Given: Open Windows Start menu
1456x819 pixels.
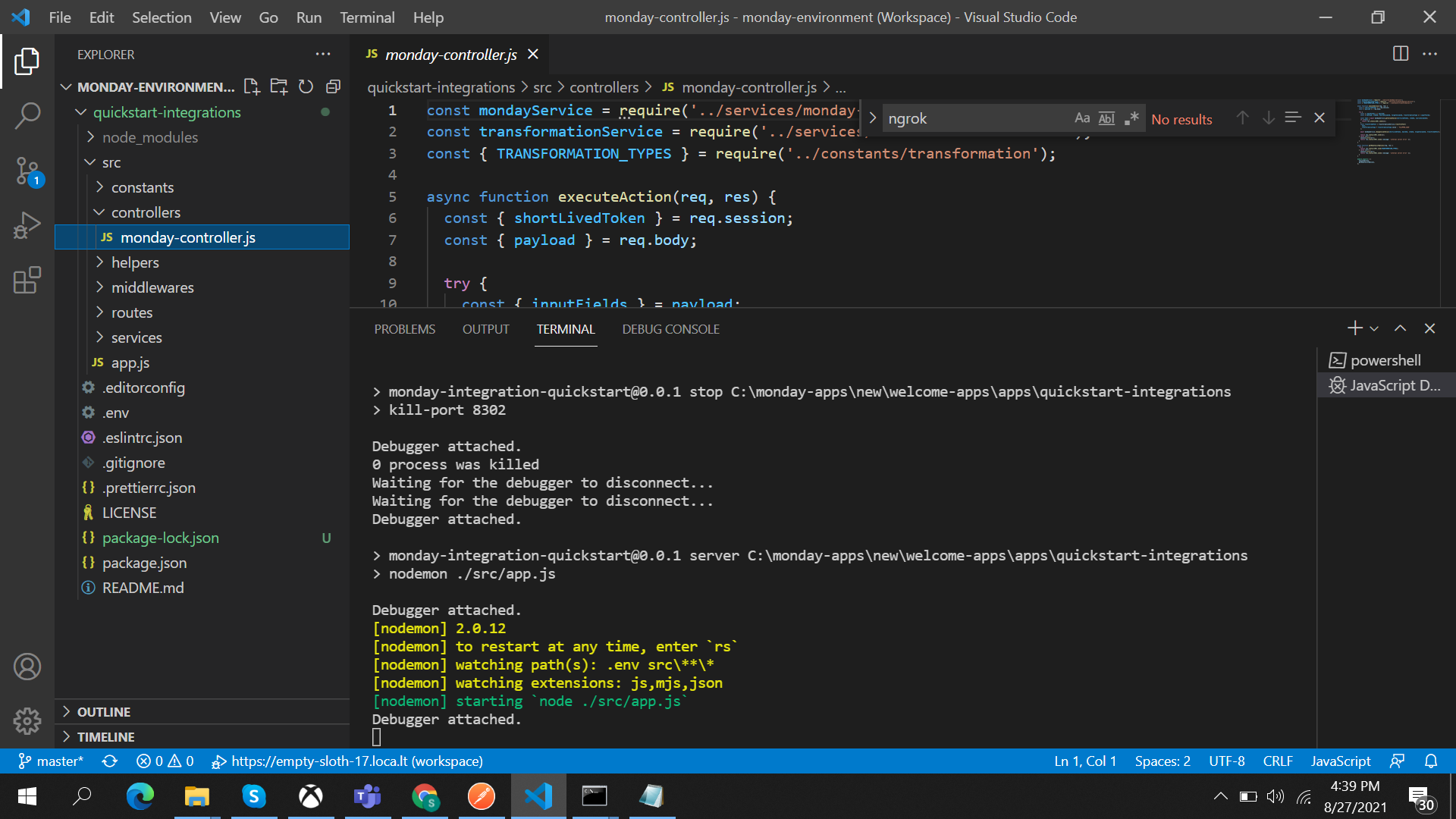Looking at the screenshot, I should coord(27,796).
